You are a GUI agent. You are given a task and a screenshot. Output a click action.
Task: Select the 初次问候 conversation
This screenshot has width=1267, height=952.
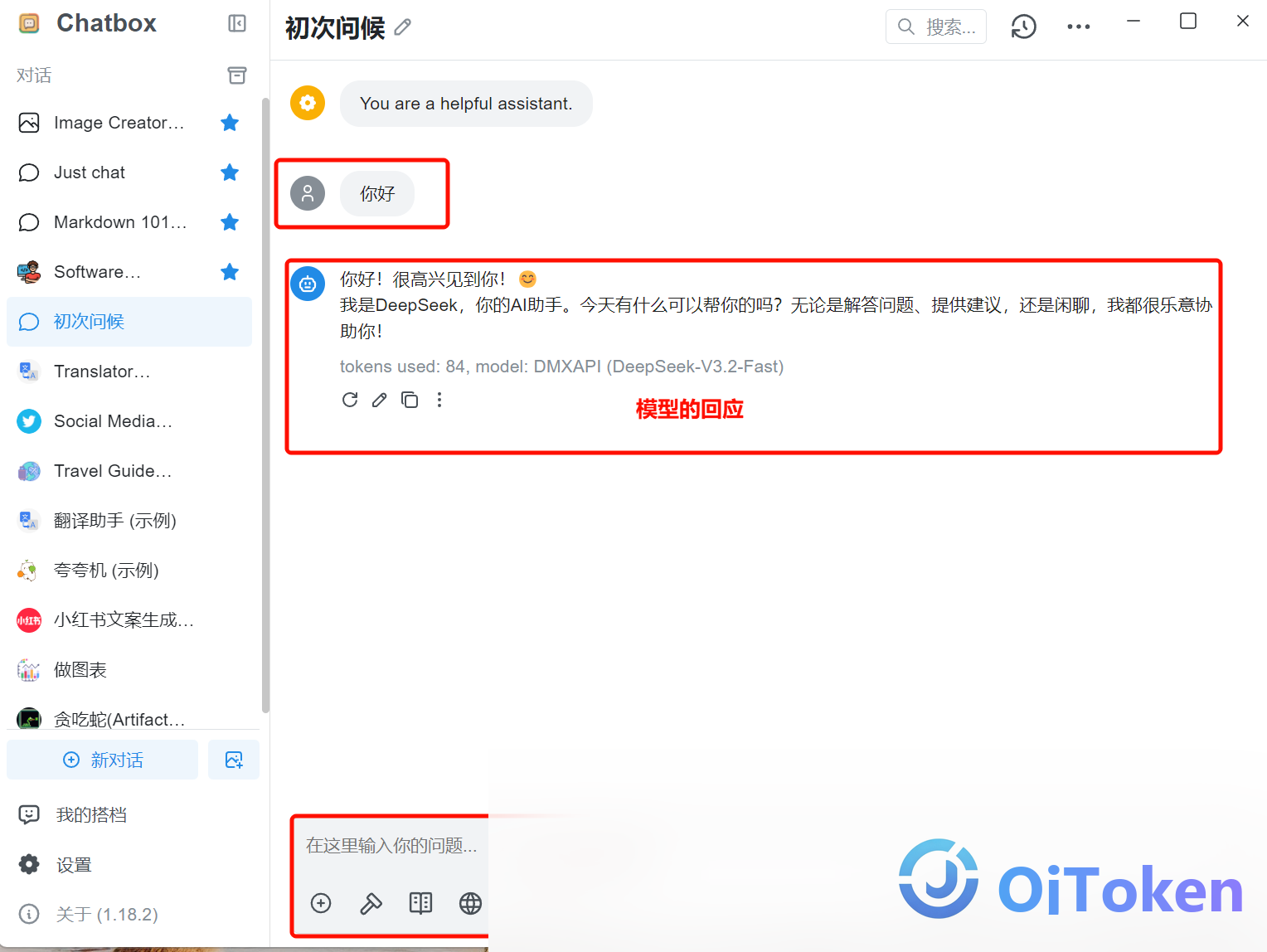tap(129, 322)
